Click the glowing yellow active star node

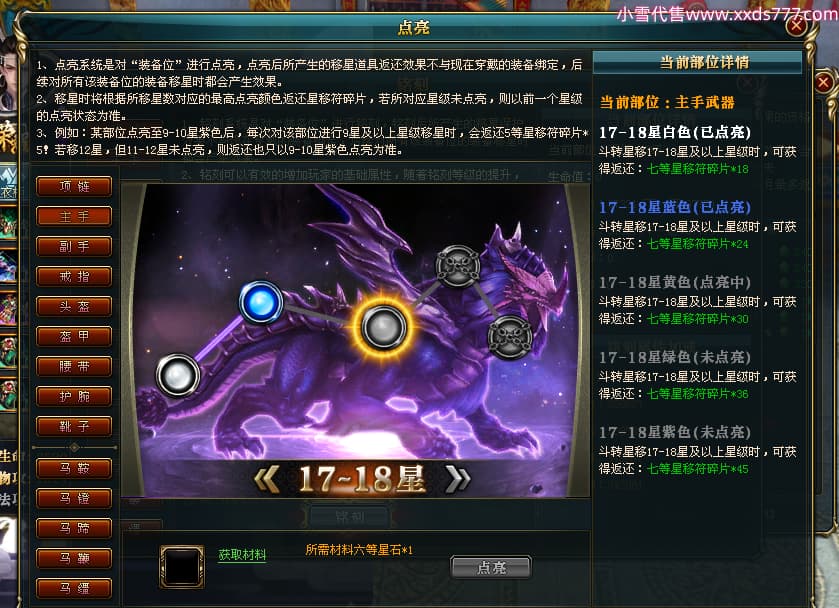point(383,327)
